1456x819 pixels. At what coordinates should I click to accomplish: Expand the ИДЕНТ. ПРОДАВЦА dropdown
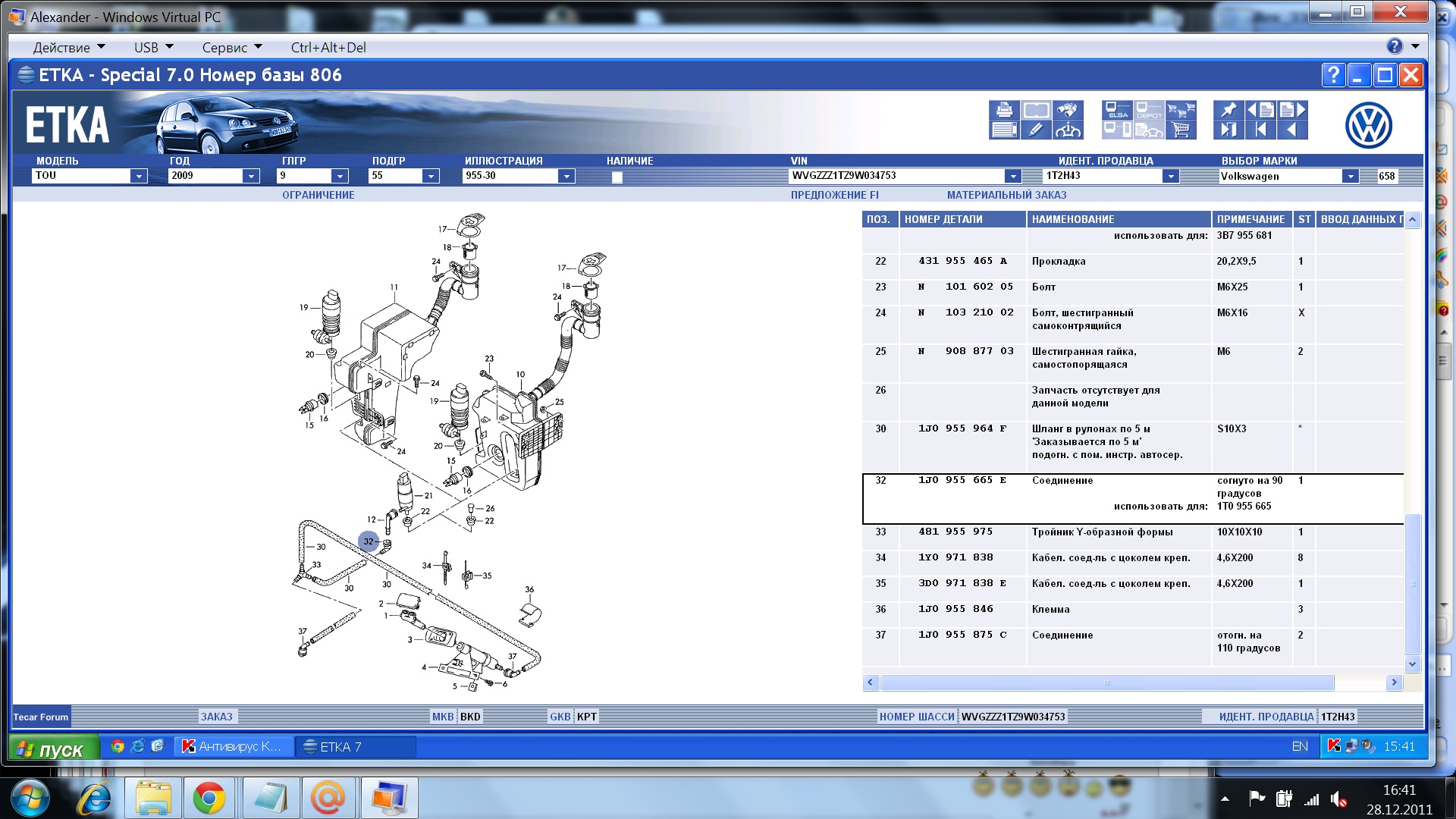tap(1171, 176)
